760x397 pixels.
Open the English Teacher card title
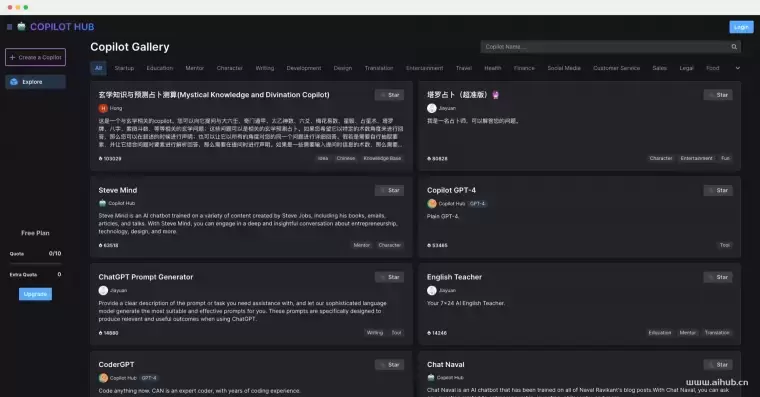[454, 277]
